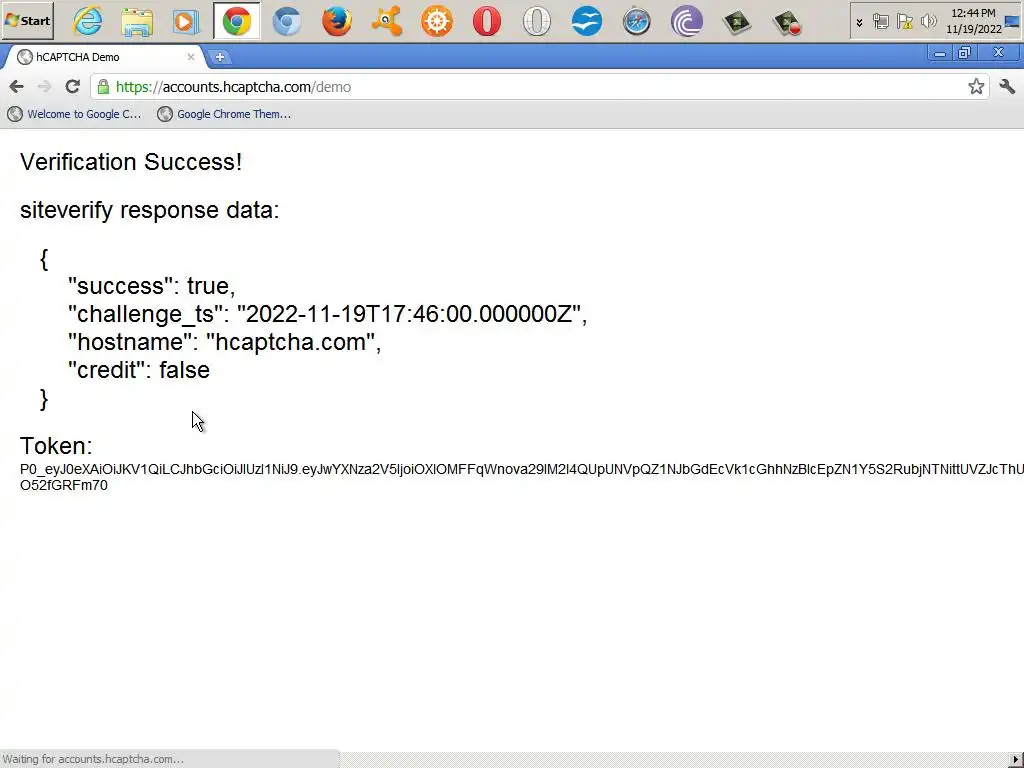Screen dimensions: 1024x768
Task: Open the blue seagull application icon
Action: point(586,22)
